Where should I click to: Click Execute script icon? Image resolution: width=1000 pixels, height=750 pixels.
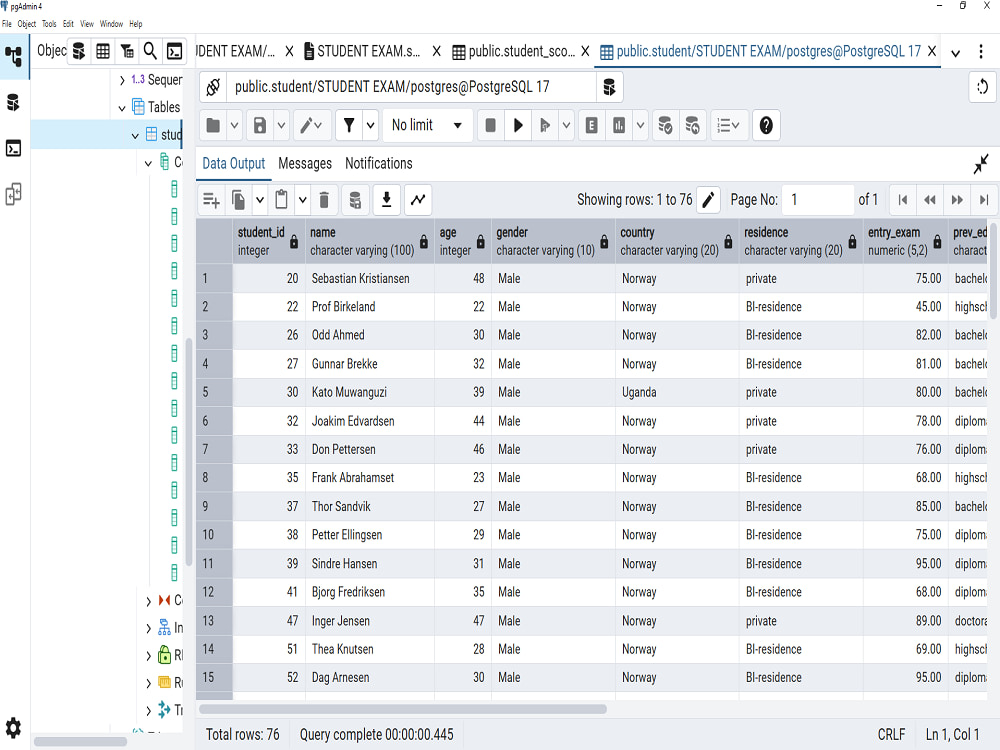tap(545, 126)
